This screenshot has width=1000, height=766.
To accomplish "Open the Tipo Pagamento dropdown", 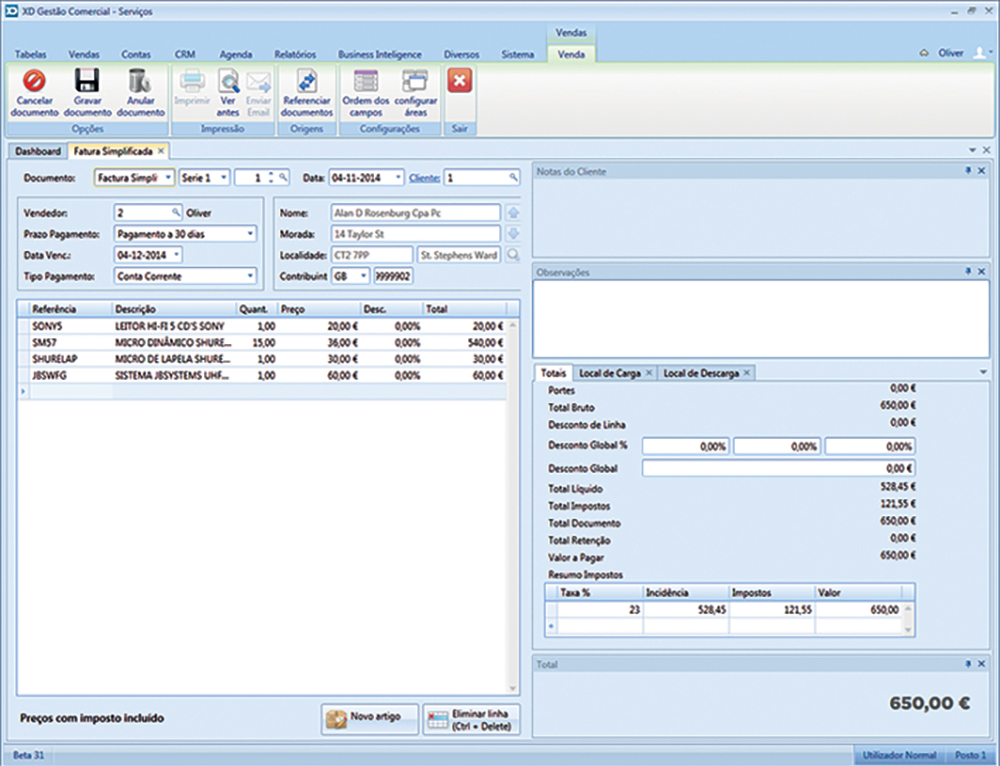I will click(250, 276).
